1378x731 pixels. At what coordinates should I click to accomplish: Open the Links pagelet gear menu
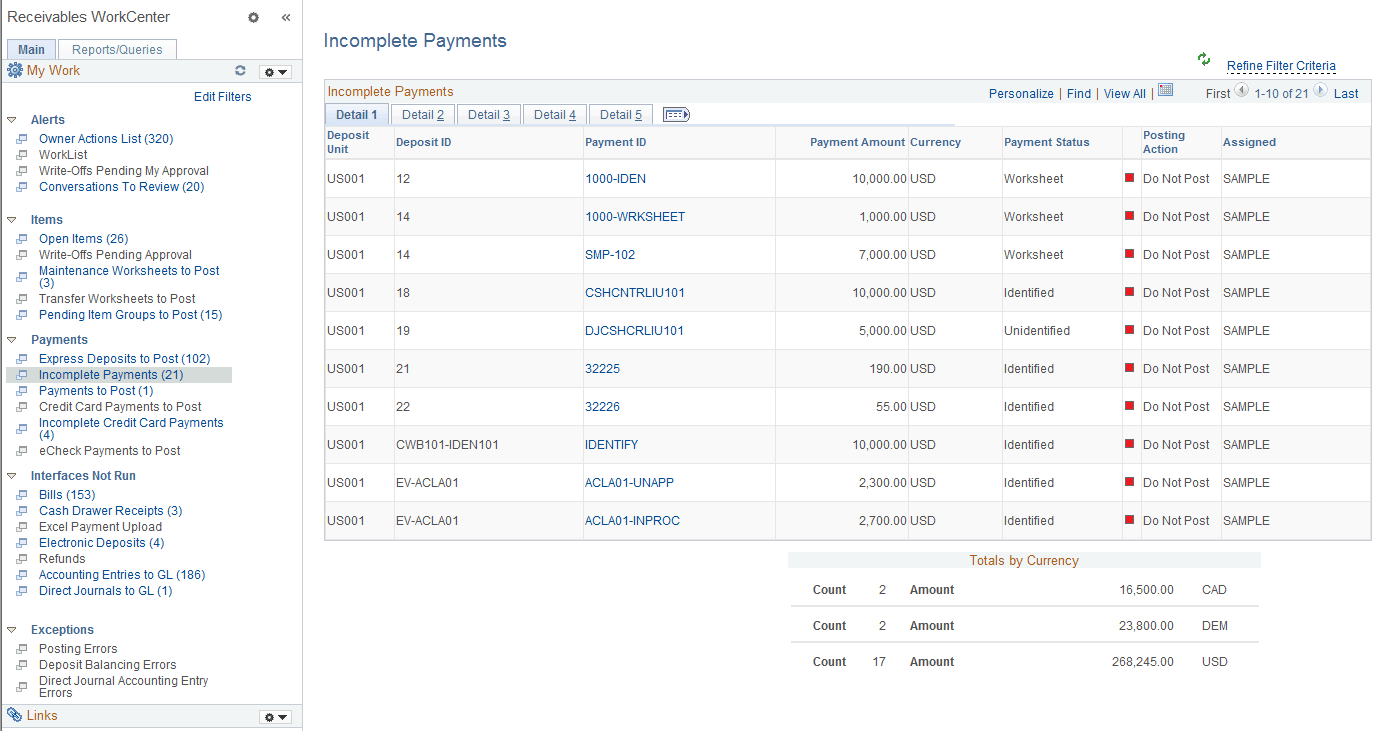point(274,715)
